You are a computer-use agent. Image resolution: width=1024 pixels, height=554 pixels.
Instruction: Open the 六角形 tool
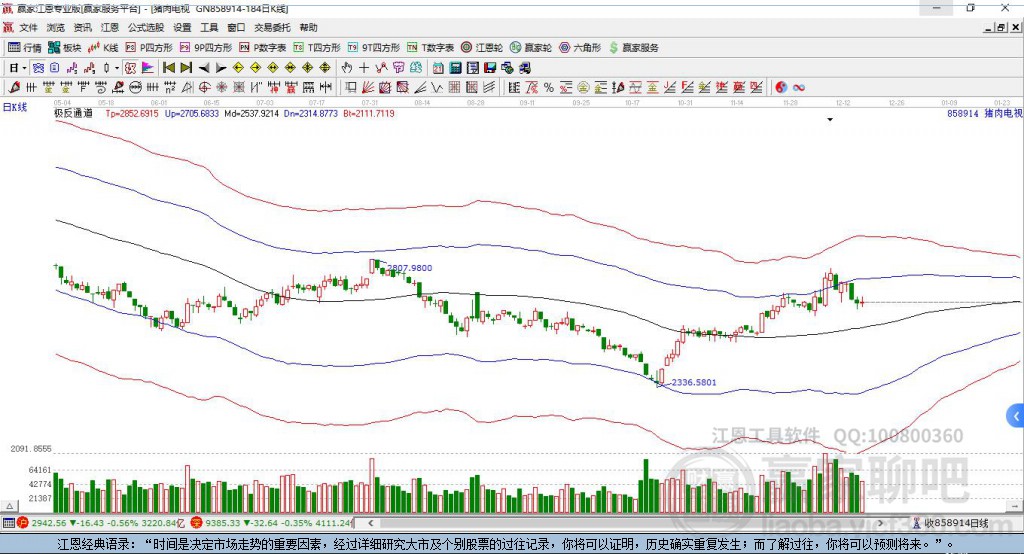click(x=580, y=48)
